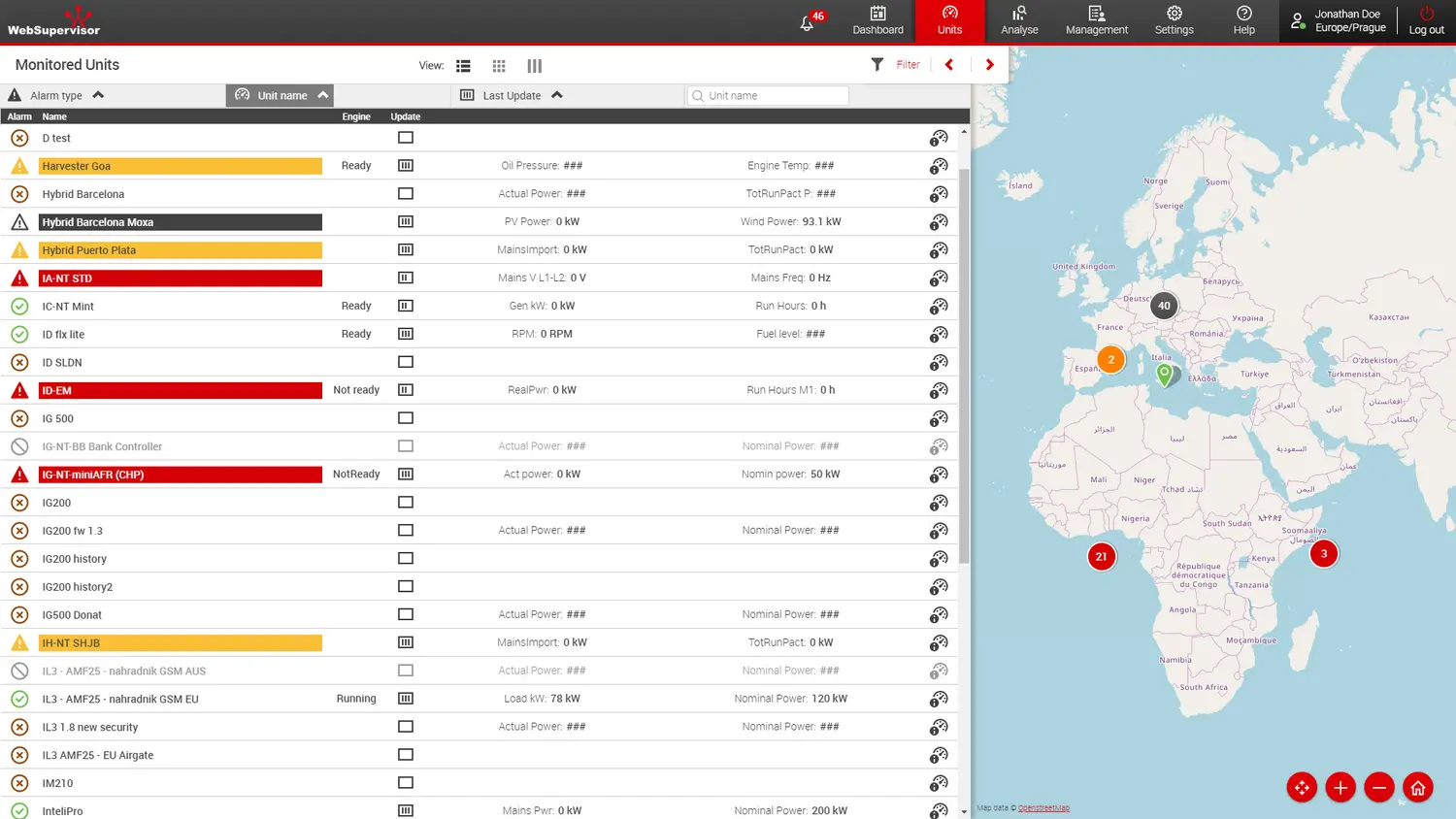
Task: Zoom in on the map
Action: (x=1340, y=788)
